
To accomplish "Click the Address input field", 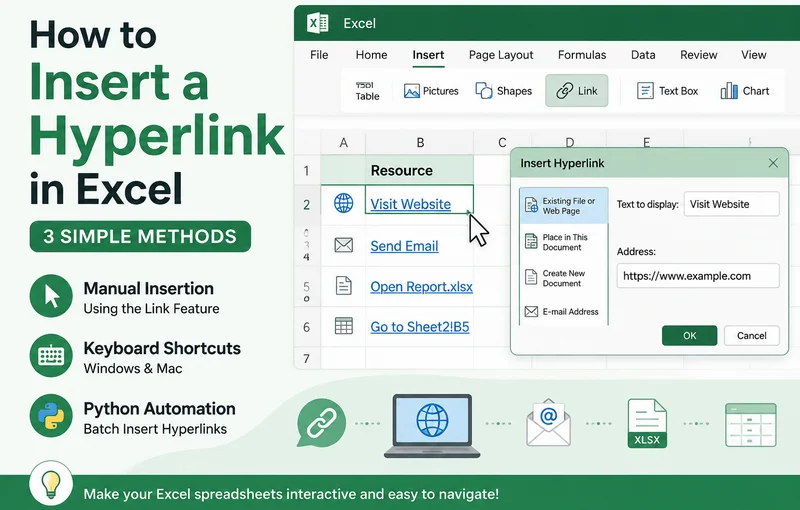I will point(697,276).
